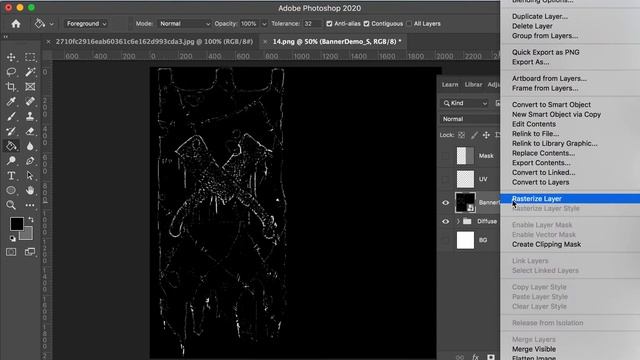Click the lock position icon

pos(486,135)
